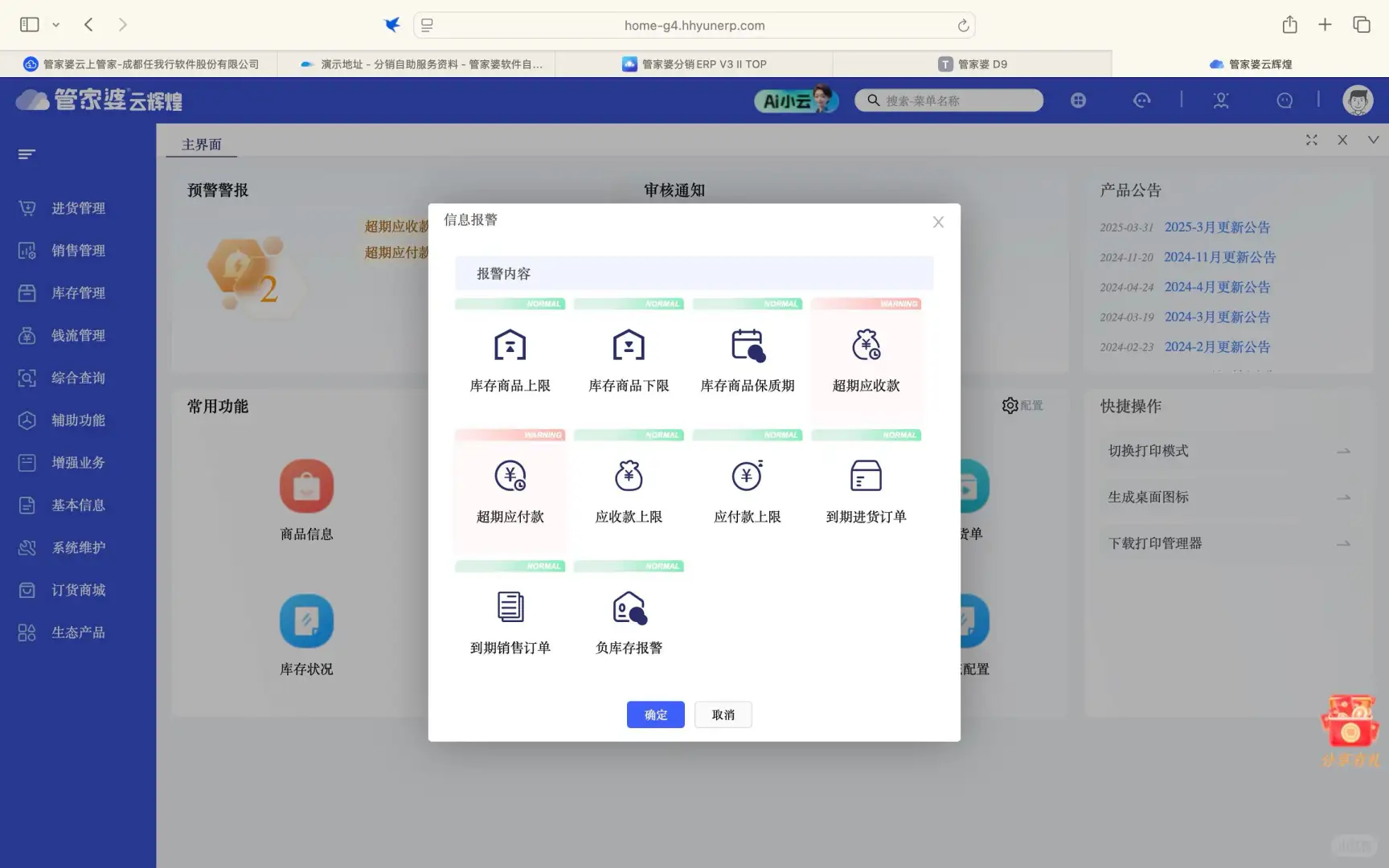Open 商品信息 in 常用功能
Image resolution: width=1389 pixels, height=868 pixels.
(306, 497)
